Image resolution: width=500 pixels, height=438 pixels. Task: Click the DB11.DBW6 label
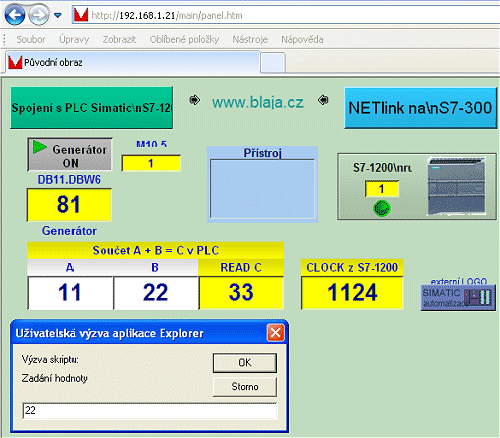pyautogui.click(x=69, y=180)
